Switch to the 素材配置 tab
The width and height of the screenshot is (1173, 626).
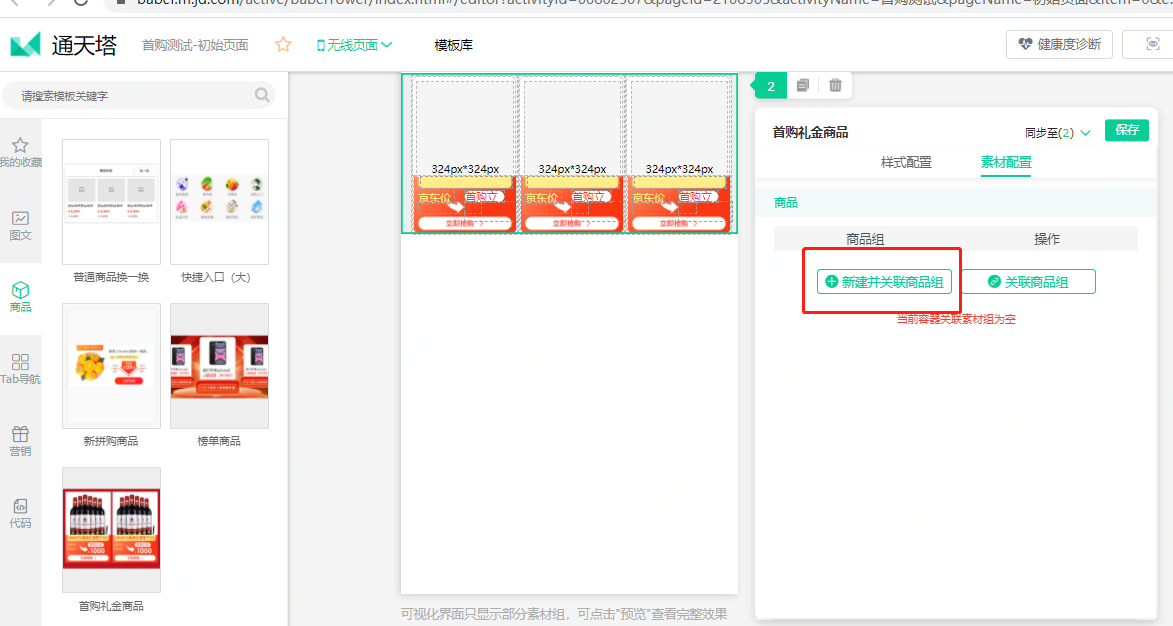[x=1006, y=162]
